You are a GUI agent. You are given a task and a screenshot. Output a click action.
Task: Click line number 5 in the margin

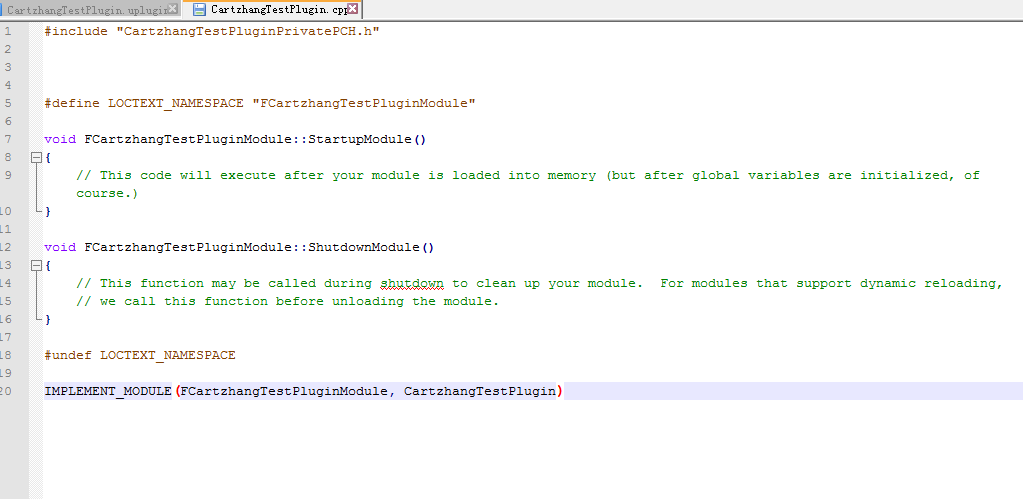click(x=8, y=103)
